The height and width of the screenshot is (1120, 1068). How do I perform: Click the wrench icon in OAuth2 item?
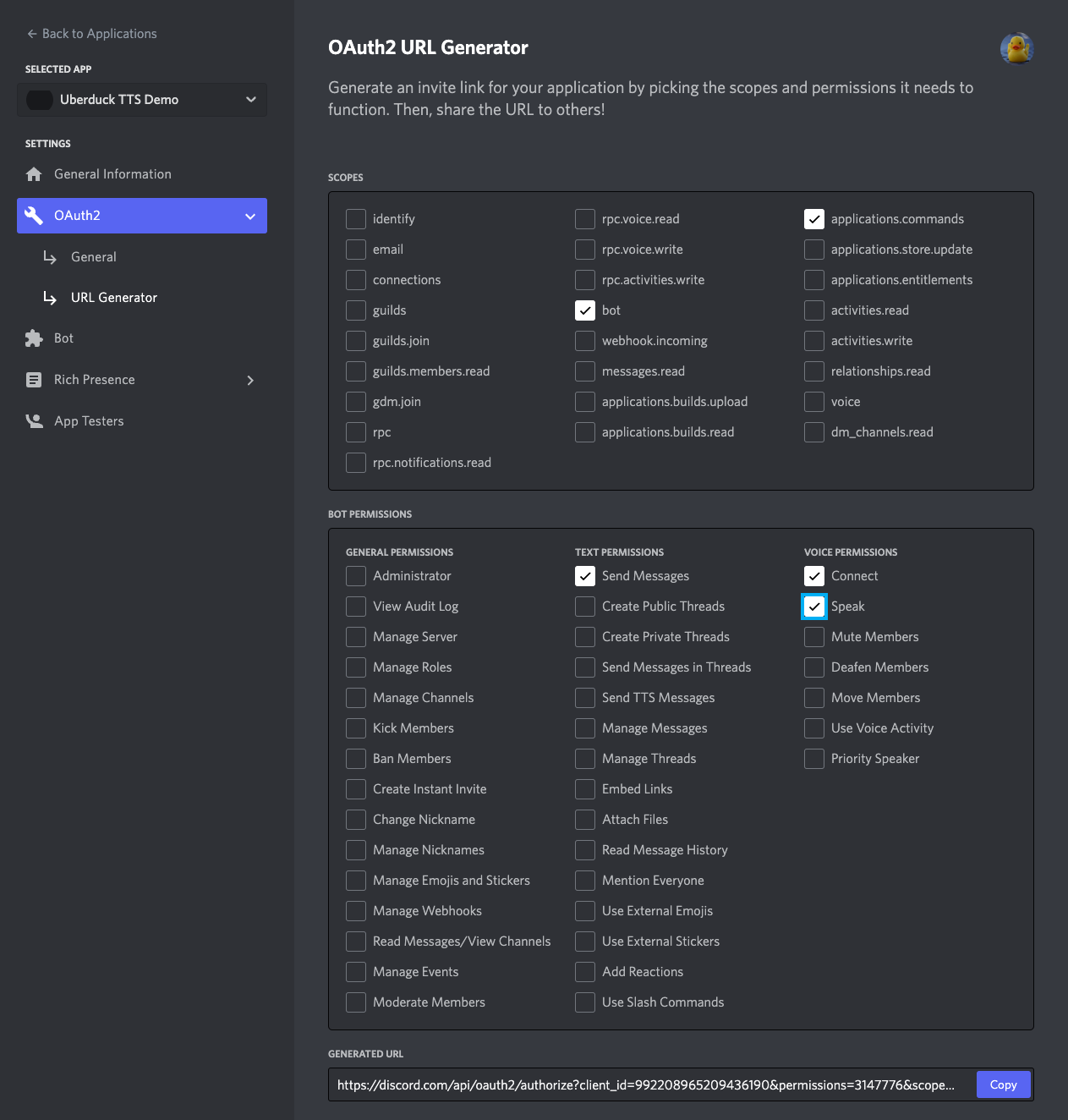[x=34, y=216]
